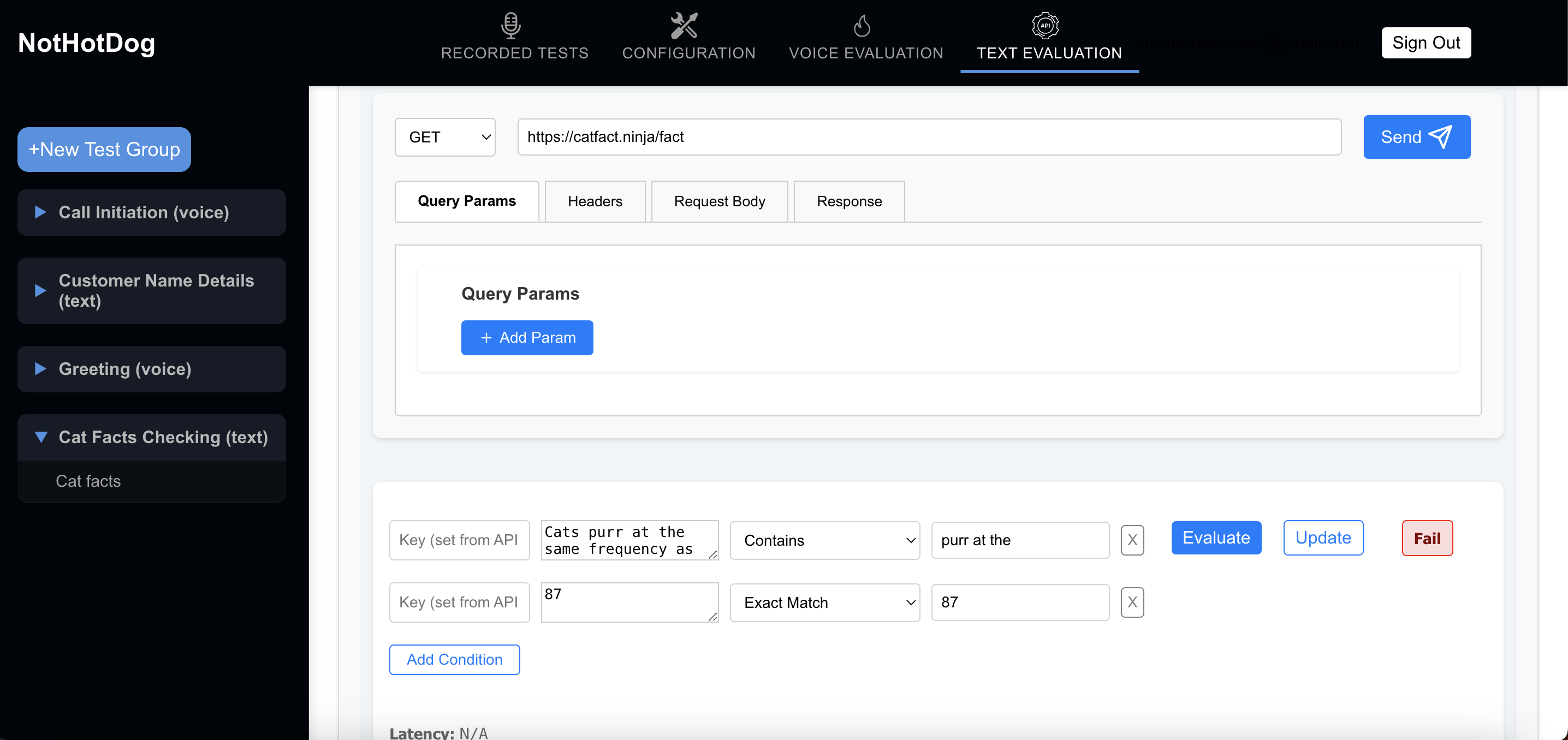Open the Contains condition type dropdown
The height and width of the screenshot is (740, 1568).
(x=824, y=540)
